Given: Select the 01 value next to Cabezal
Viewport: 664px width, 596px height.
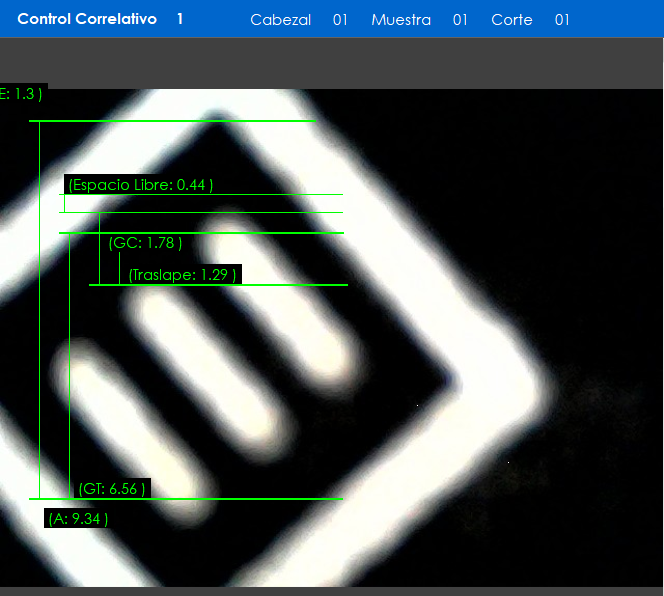Looking at the screenshot, I should (x=340, y=20).
